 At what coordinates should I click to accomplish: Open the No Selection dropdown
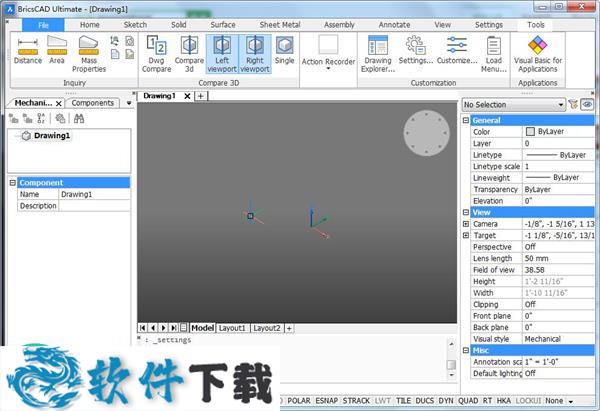click(x=514, y=104)
